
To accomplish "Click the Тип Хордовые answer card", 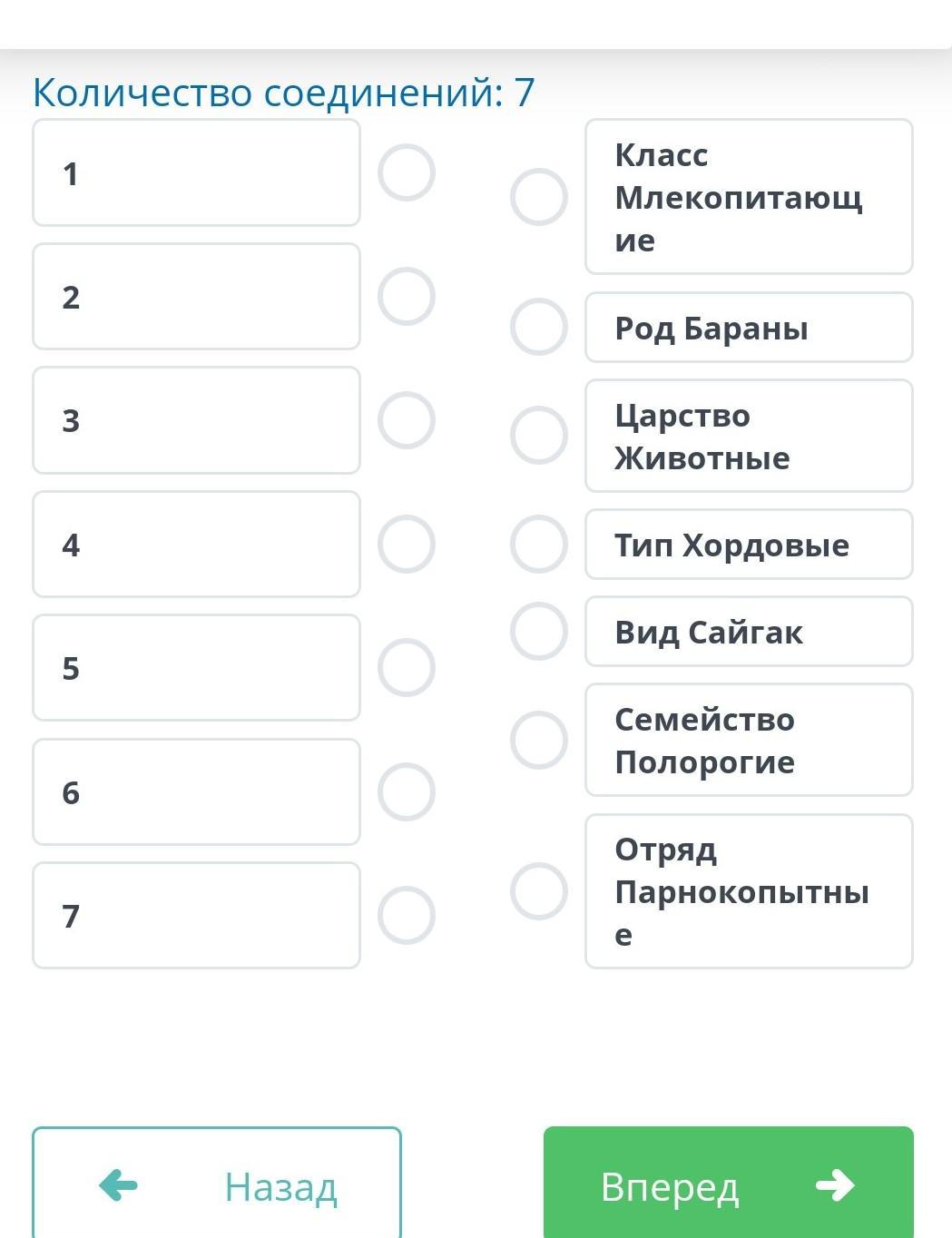I will [749, 545].
